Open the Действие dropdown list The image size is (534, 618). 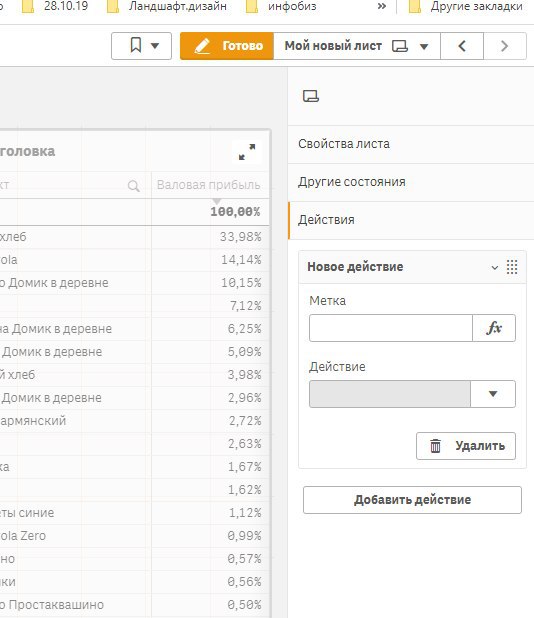point(412,394)
